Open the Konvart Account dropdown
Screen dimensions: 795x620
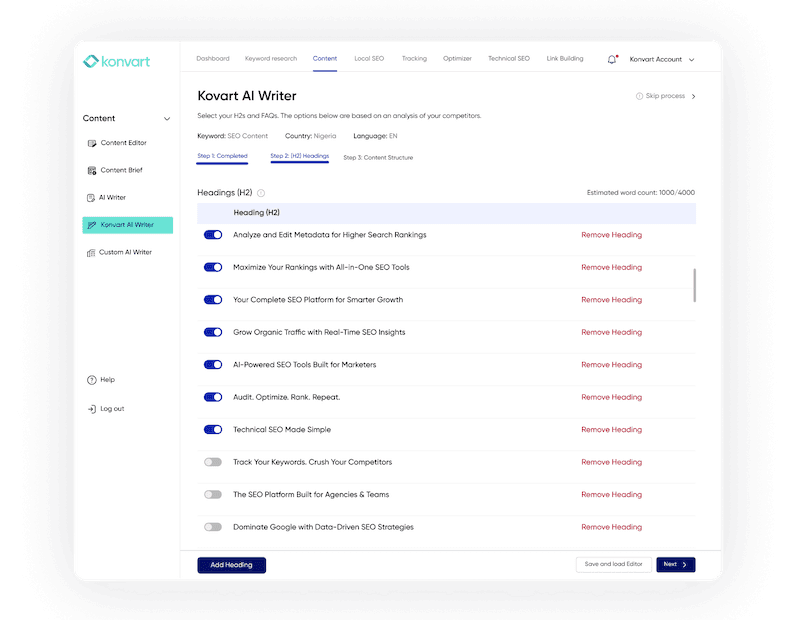click(x=662, y=59)
